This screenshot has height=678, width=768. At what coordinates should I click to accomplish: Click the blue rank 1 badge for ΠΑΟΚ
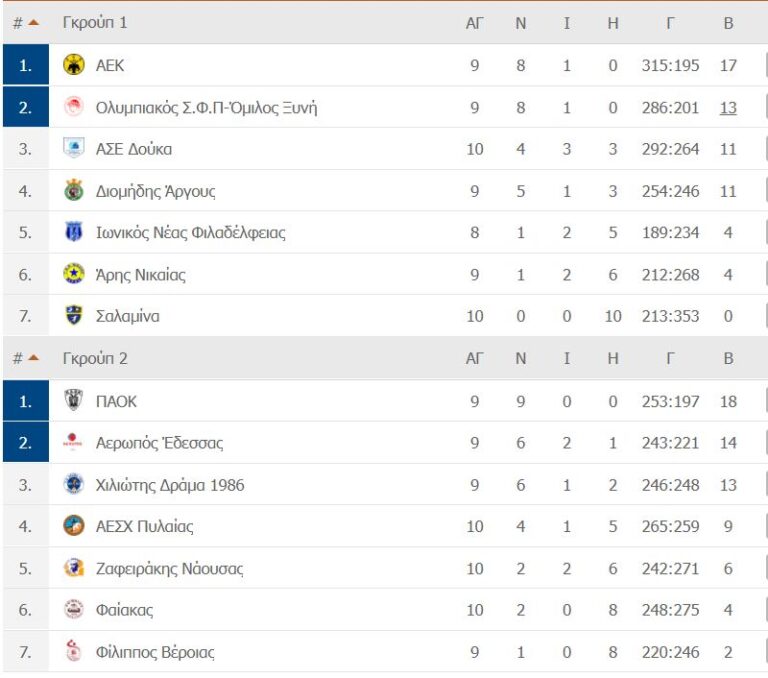pos(25,401)
